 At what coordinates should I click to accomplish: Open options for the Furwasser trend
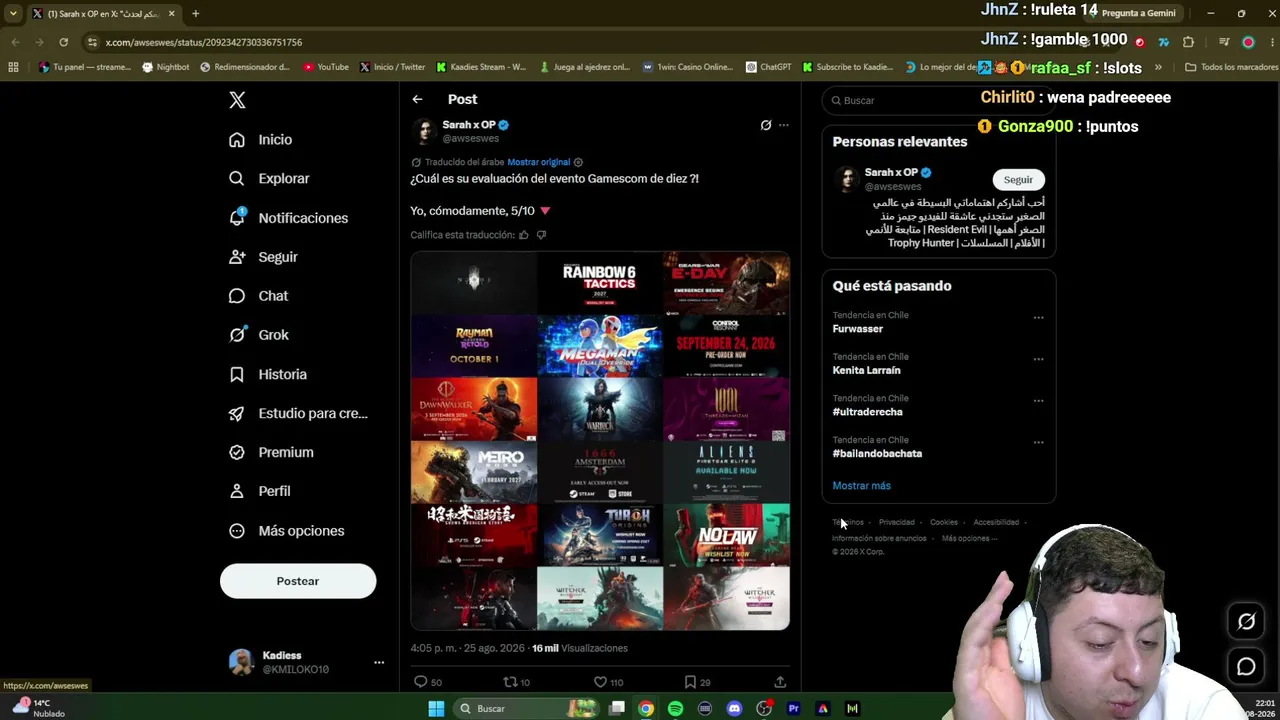click(1038, 318)
